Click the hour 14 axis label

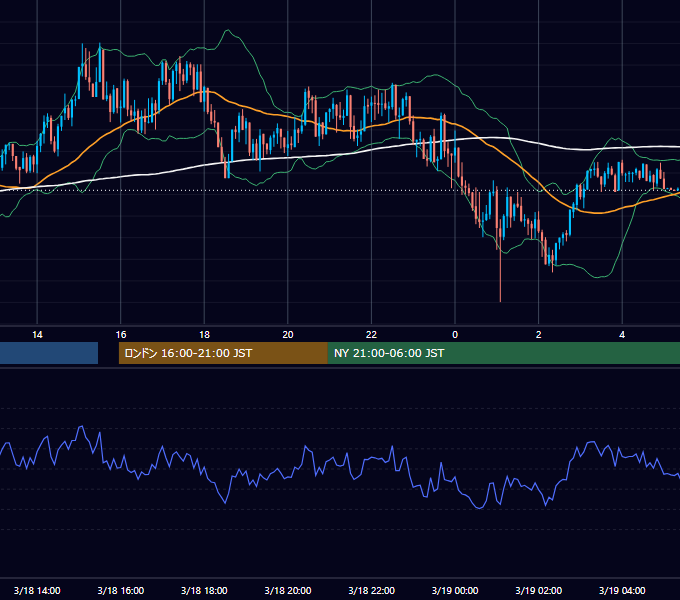(x=37, y=335)
